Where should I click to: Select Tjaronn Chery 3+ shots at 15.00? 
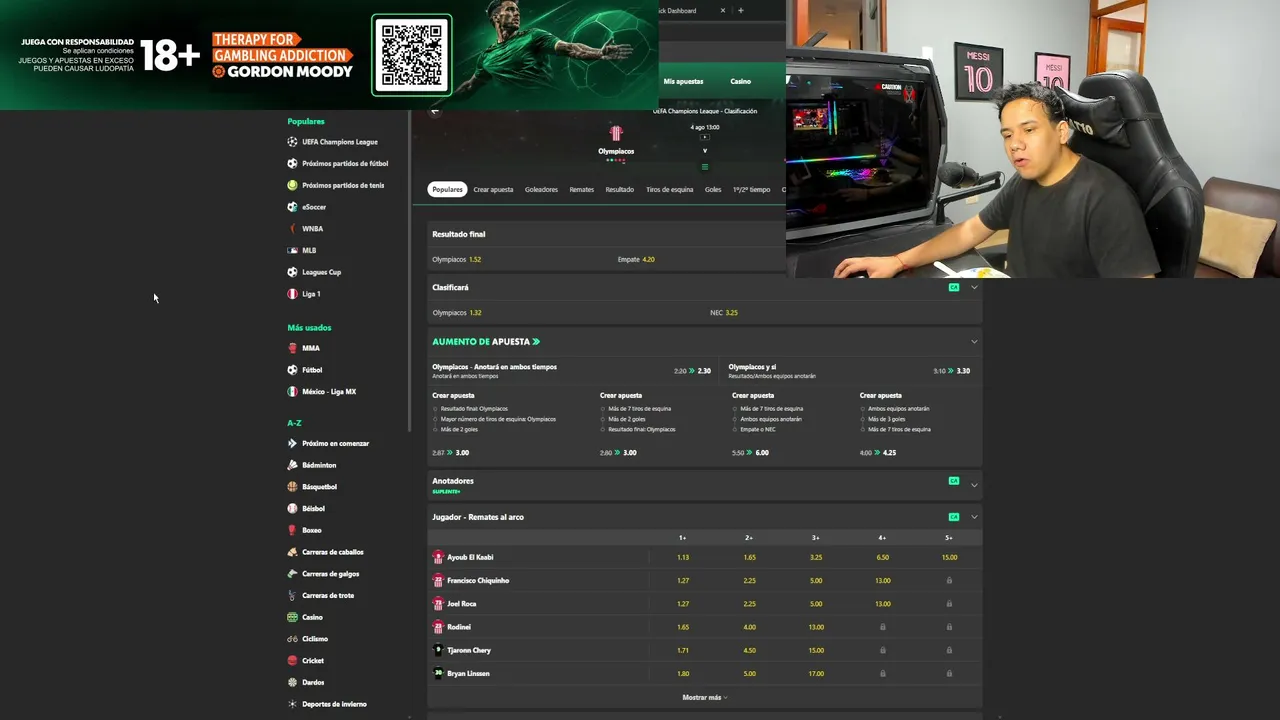[816, 650]
